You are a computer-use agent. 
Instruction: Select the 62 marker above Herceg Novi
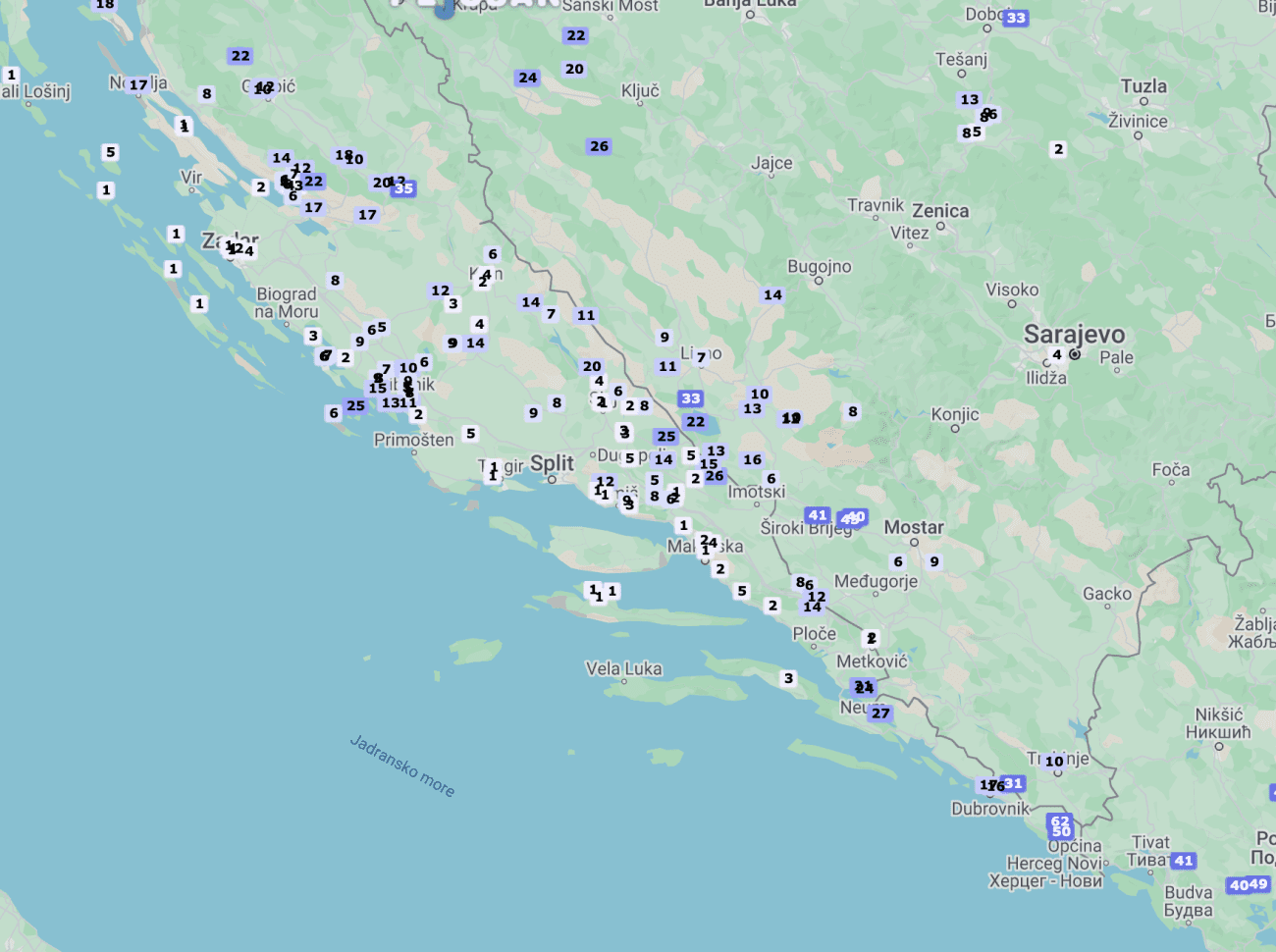click(x=1059, y=820)
